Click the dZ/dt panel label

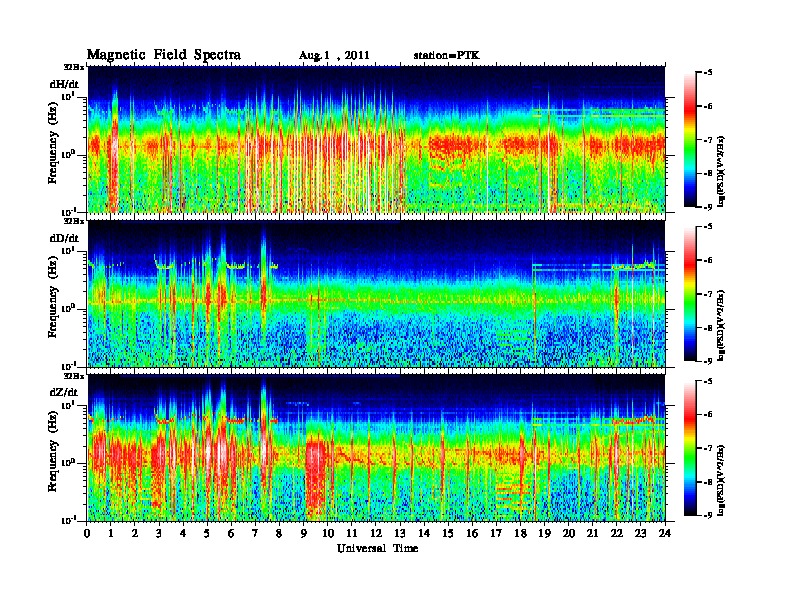pyautogui.click(x=64, y=392)
